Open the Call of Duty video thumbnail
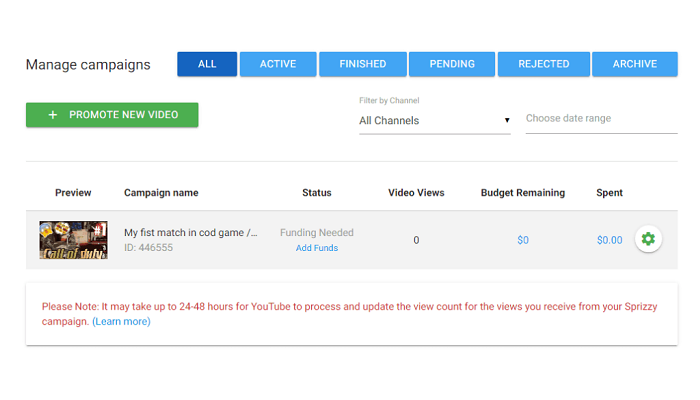 73,240
